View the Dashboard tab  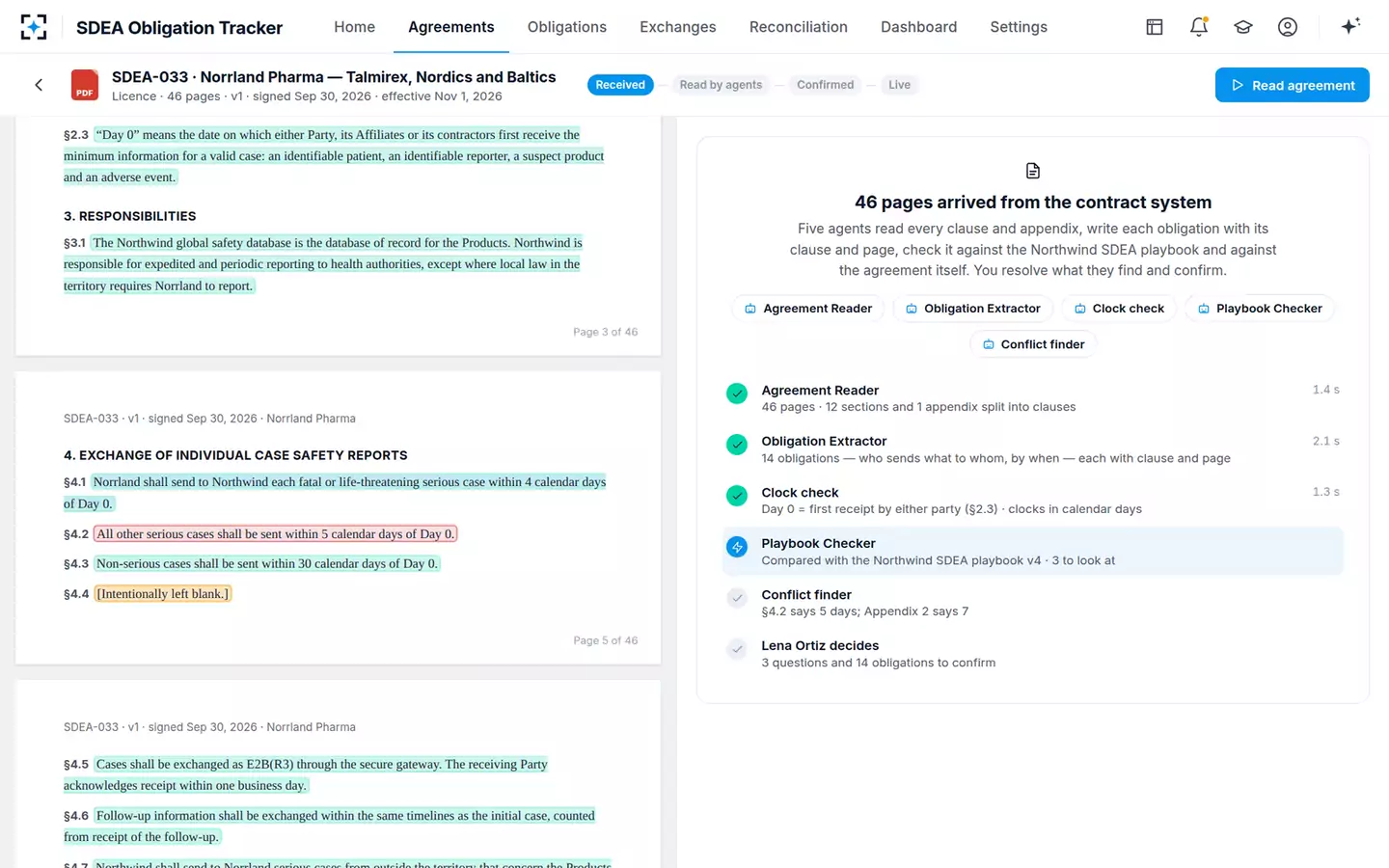coord(919,27)
